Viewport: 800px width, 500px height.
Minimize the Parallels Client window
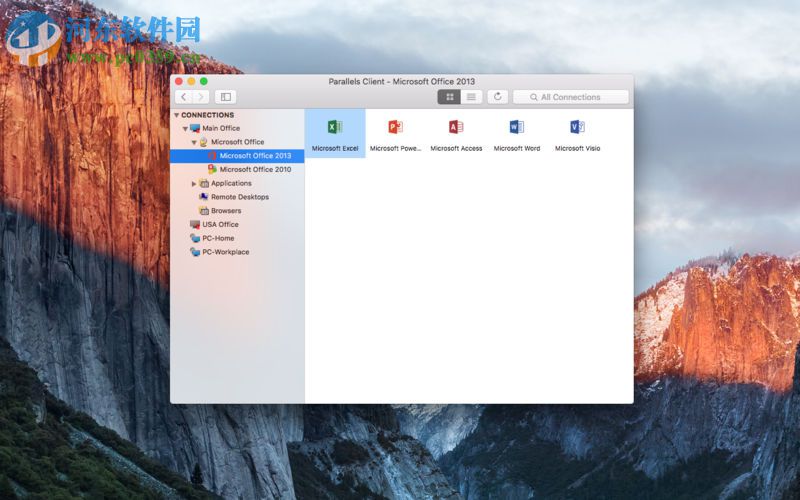[191, 81]
